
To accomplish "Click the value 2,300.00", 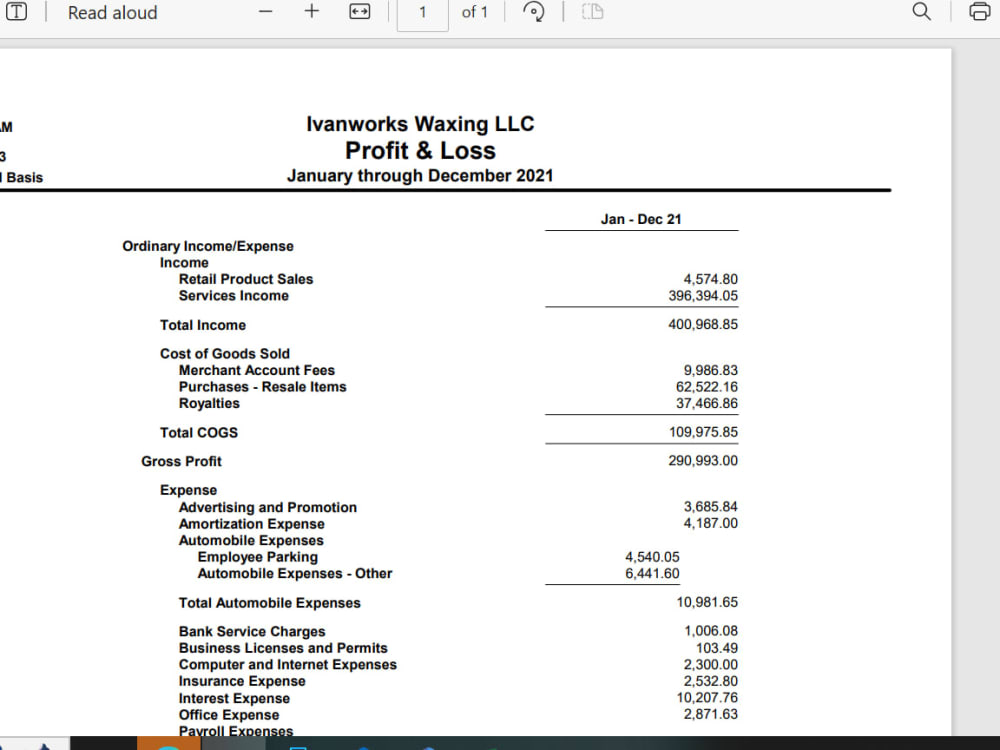I will point(710,665).
